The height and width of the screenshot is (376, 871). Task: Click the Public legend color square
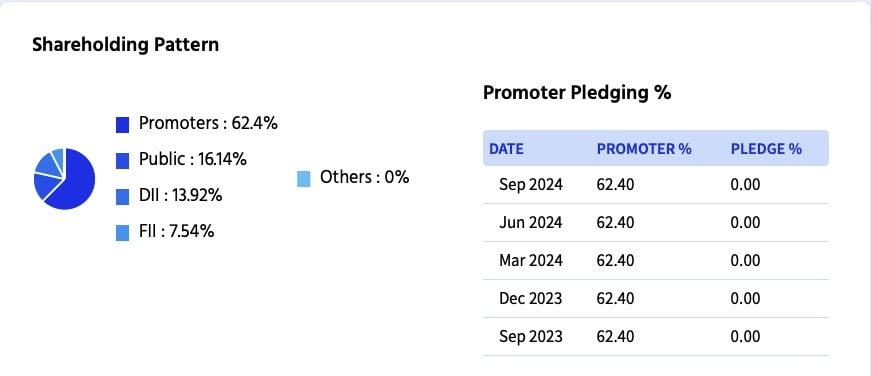[x=122, y=161]
